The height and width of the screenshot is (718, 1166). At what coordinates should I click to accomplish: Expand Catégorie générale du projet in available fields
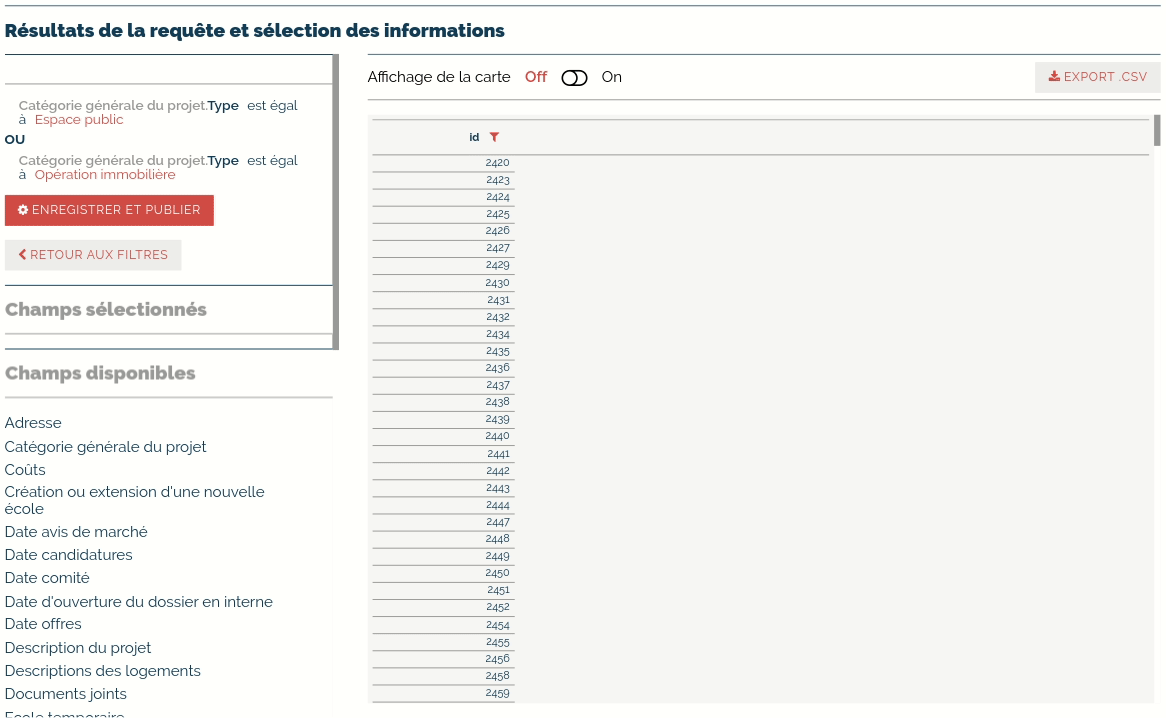pos(105,447)
